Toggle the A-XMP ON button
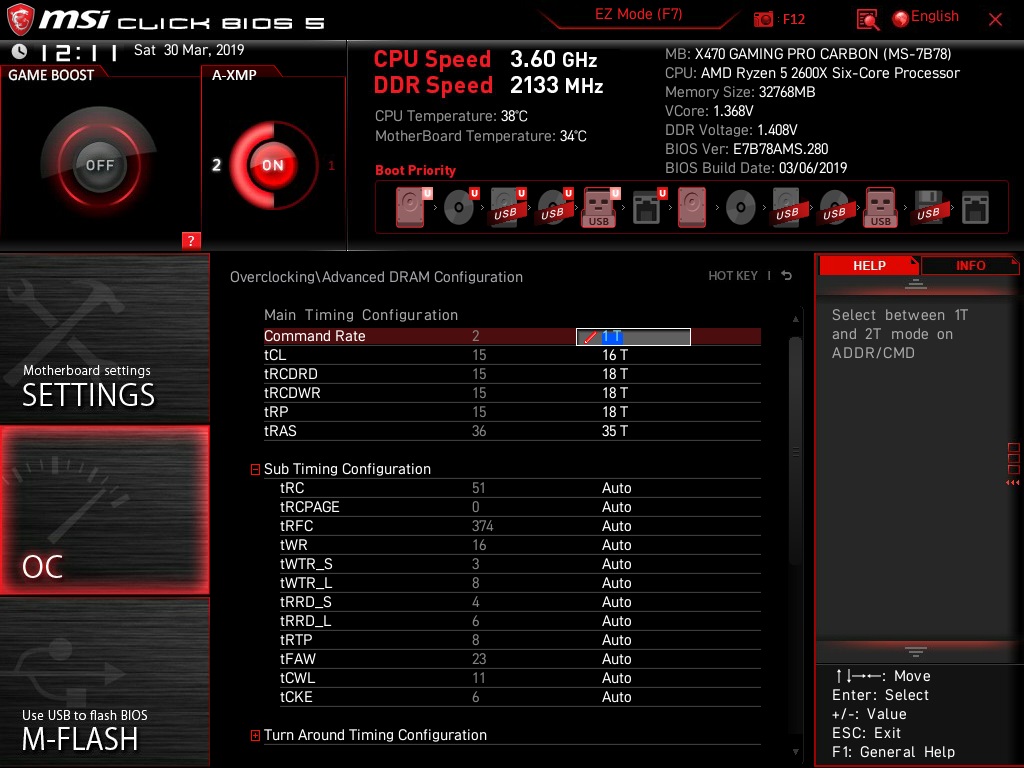This screenshot has width=1024, height=768. pos(273,165)
